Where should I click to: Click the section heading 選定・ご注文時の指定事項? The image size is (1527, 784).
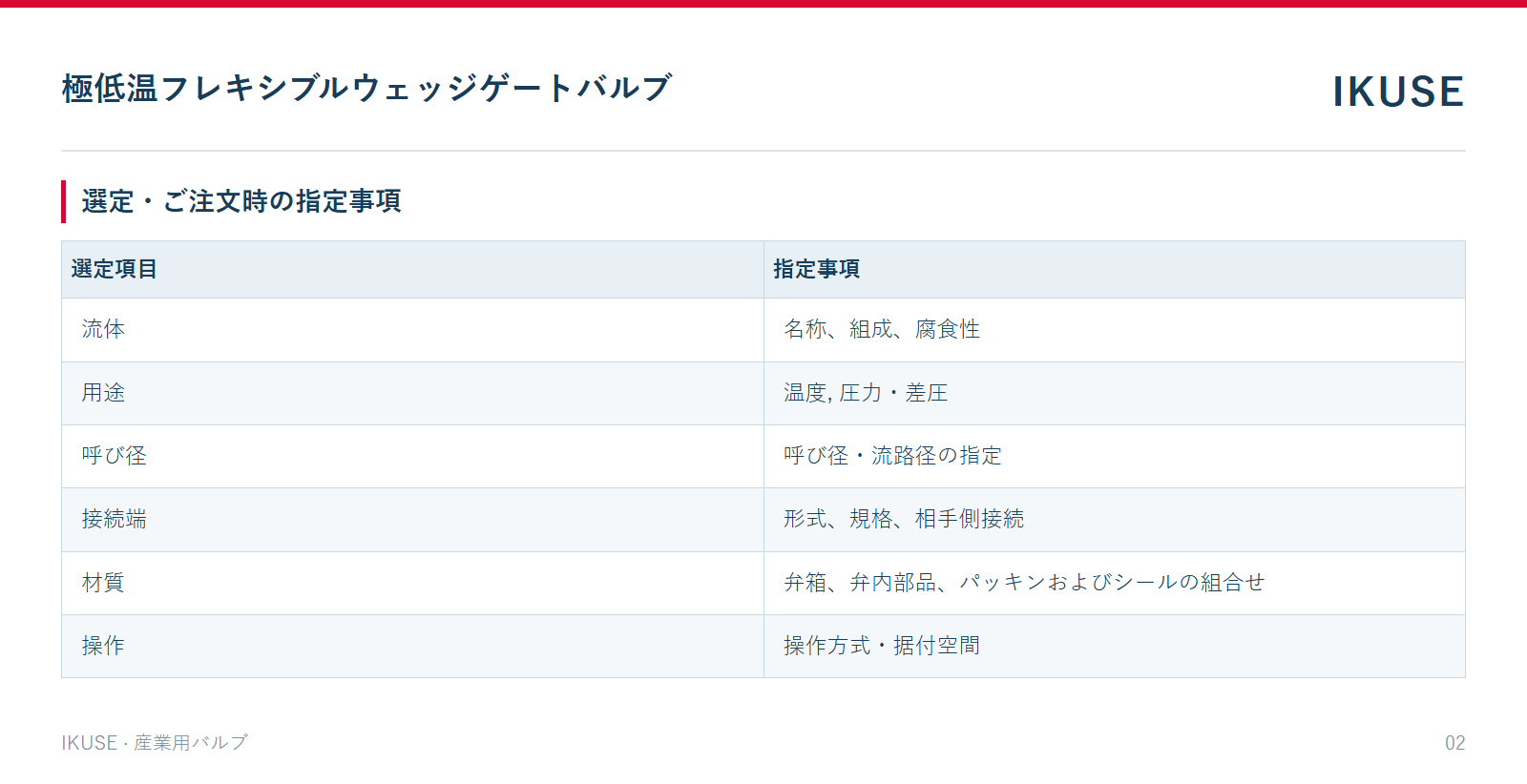coord(241,201)
